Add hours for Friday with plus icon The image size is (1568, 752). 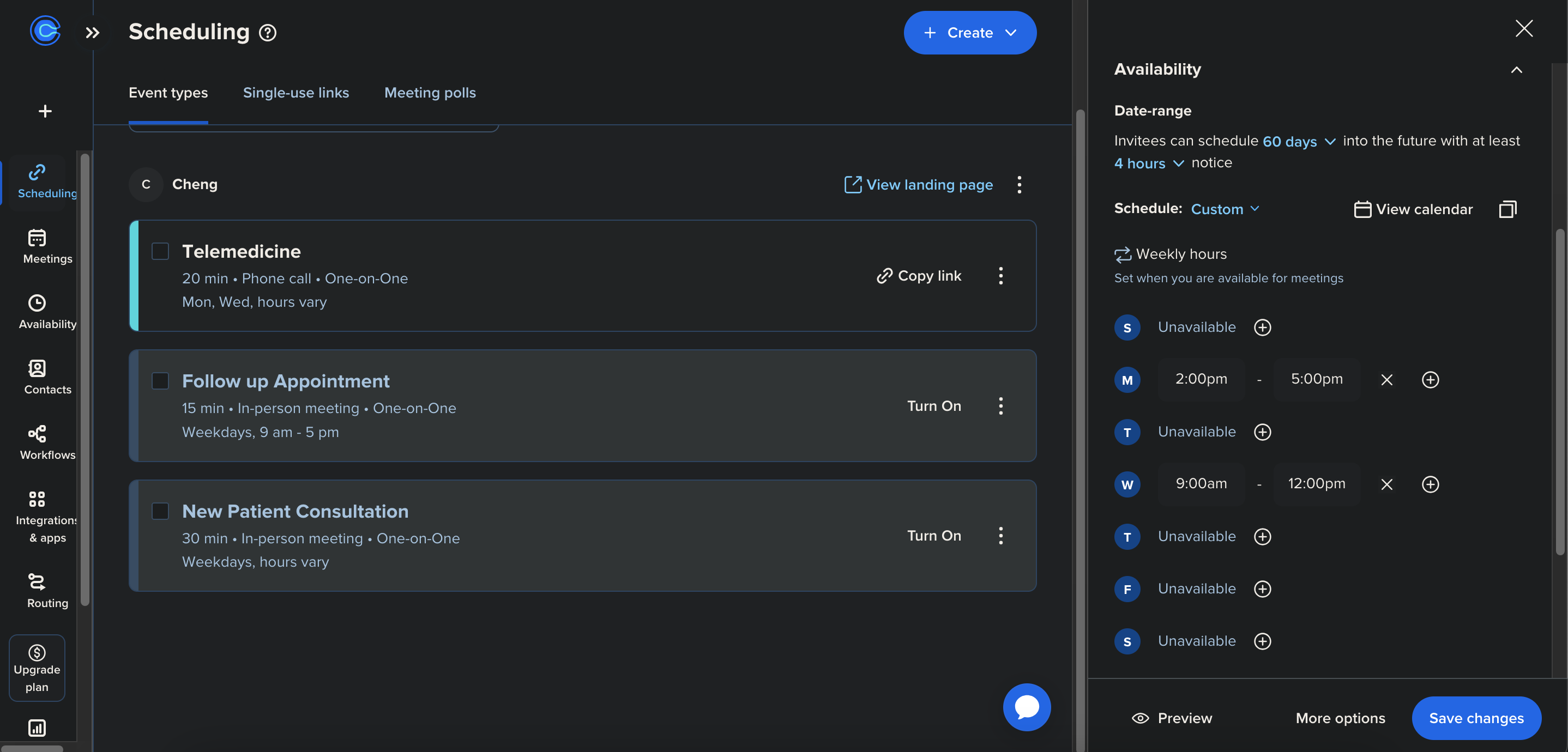(x=1263, y=589)
